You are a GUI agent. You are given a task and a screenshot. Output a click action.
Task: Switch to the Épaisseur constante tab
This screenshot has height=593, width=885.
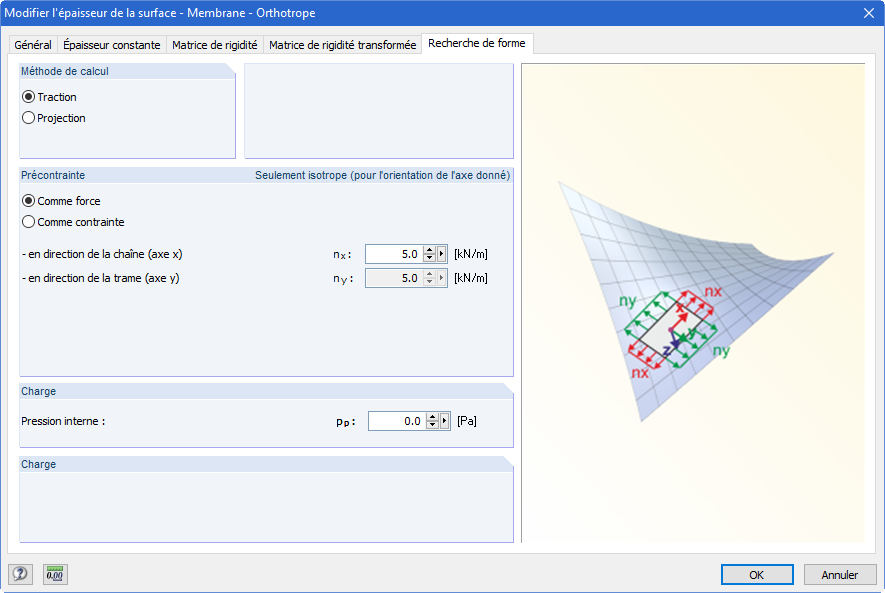tap(112, 45)
